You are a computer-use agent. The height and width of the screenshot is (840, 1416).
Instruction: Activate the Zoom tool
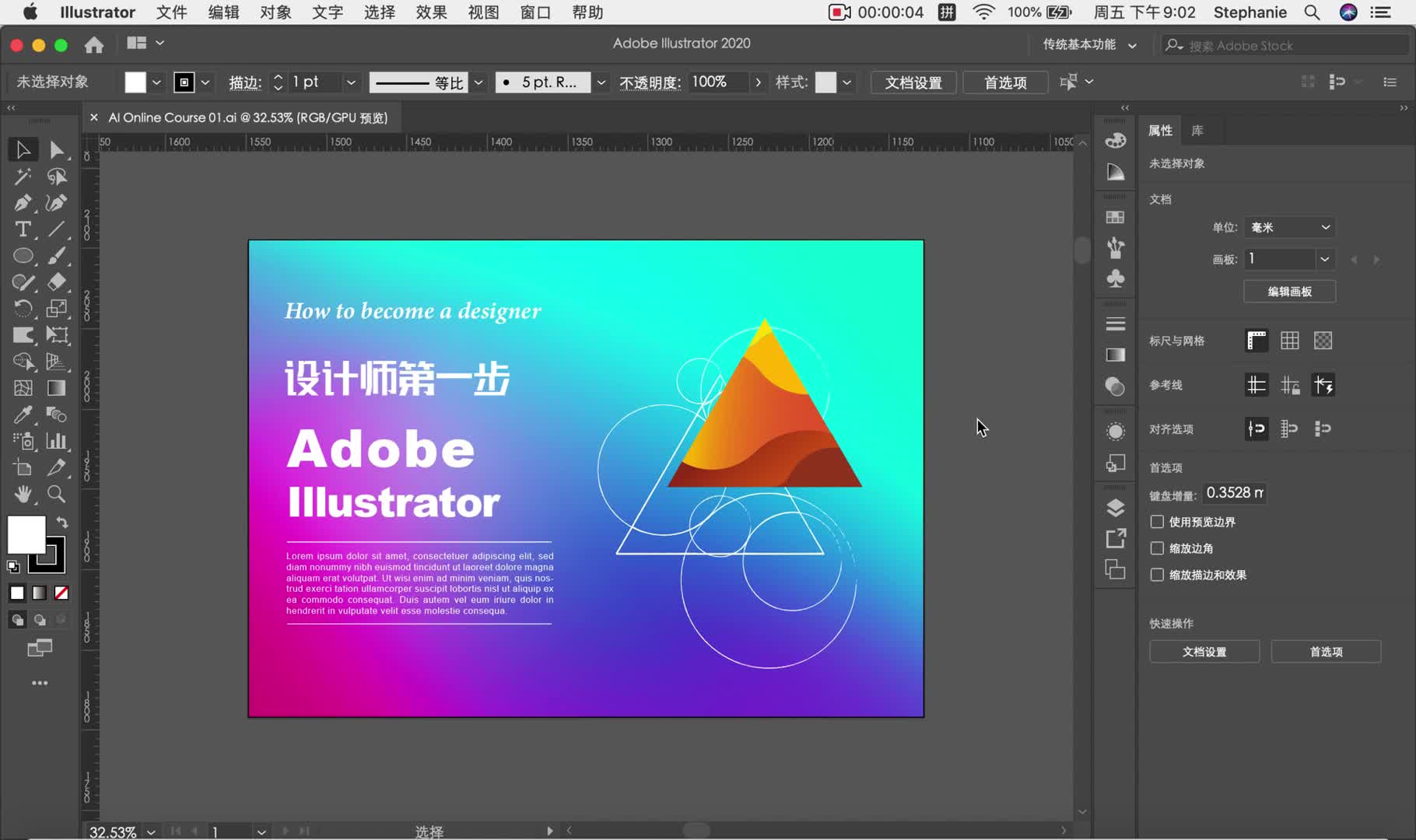tap(57, 494)
